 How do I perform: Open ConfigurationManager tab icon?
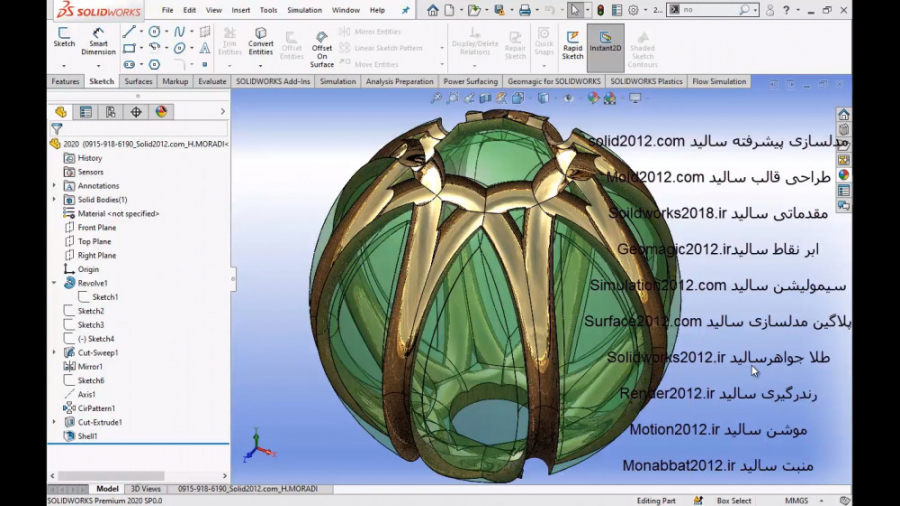tap(111, 112)
